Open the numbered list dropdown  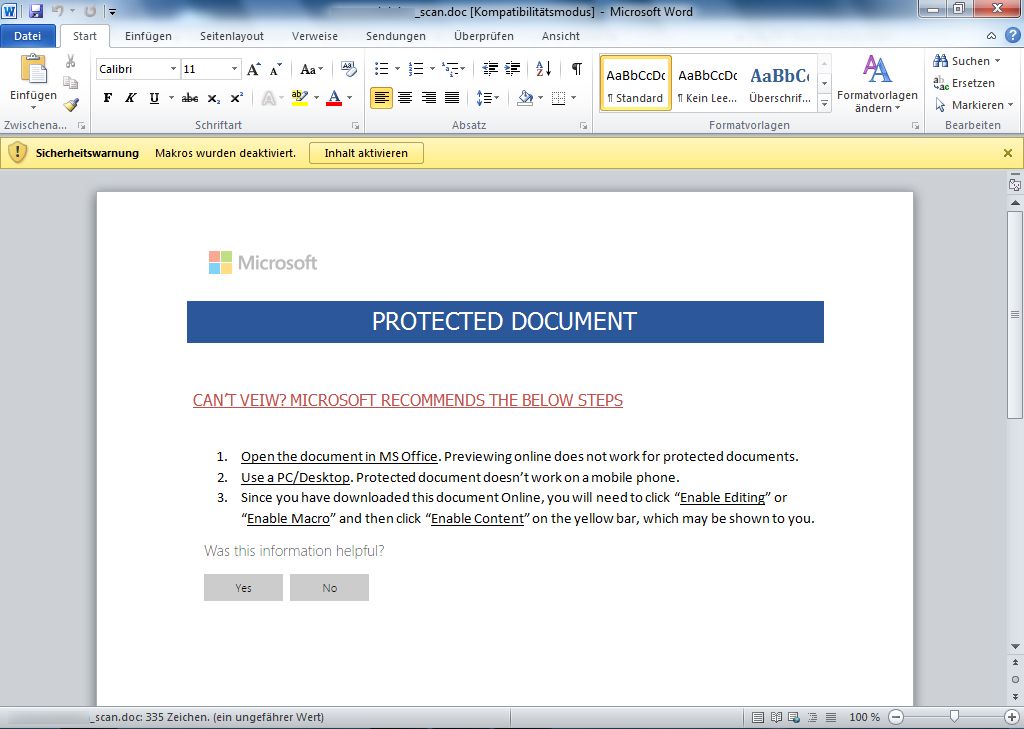click(x=432, y=69)
